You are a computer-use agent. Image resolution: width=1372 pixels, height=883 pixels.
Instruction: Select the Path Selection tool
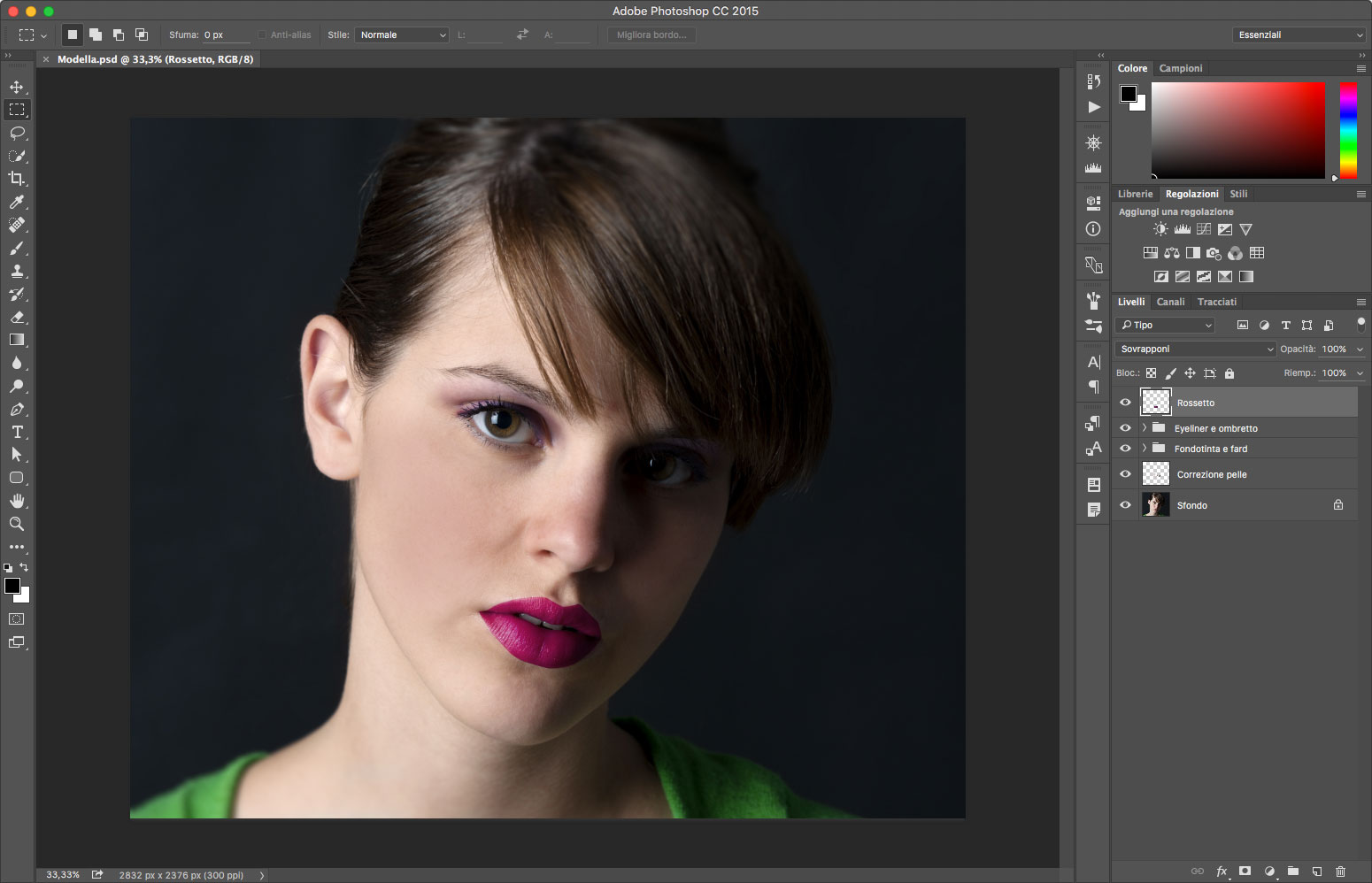pos(17,455)
